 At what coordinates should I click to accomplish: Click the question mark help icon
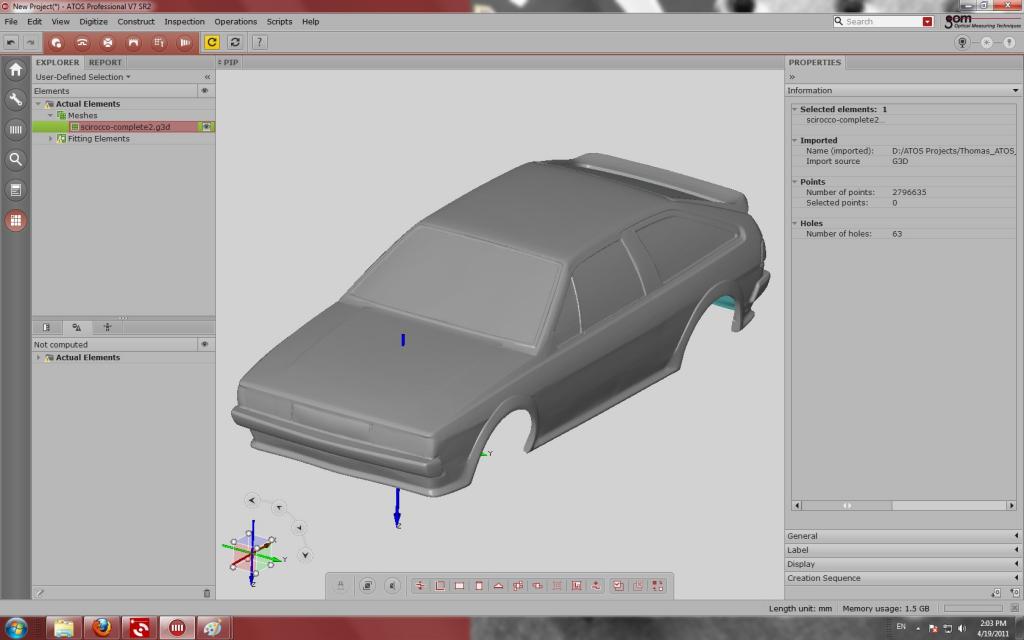tap(259, 42)
